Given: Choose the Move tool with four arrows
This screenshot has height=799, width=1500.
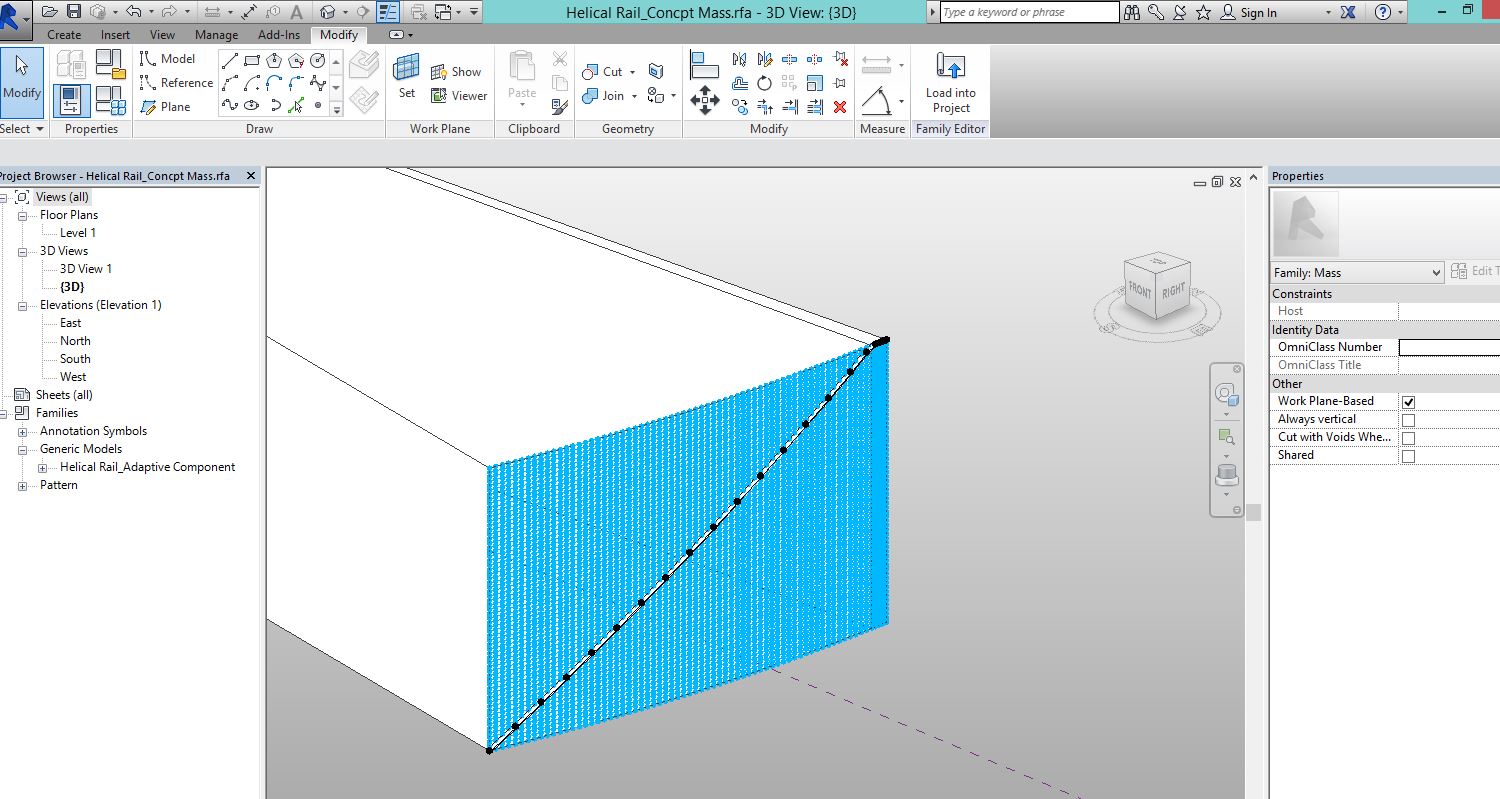Looking at the screenshot, I should (x=705, y=99).
